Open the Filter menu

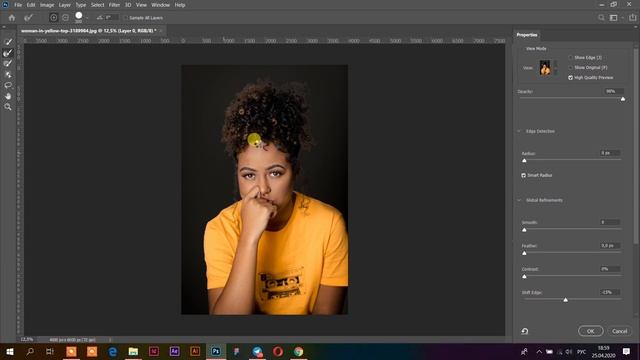114,5
